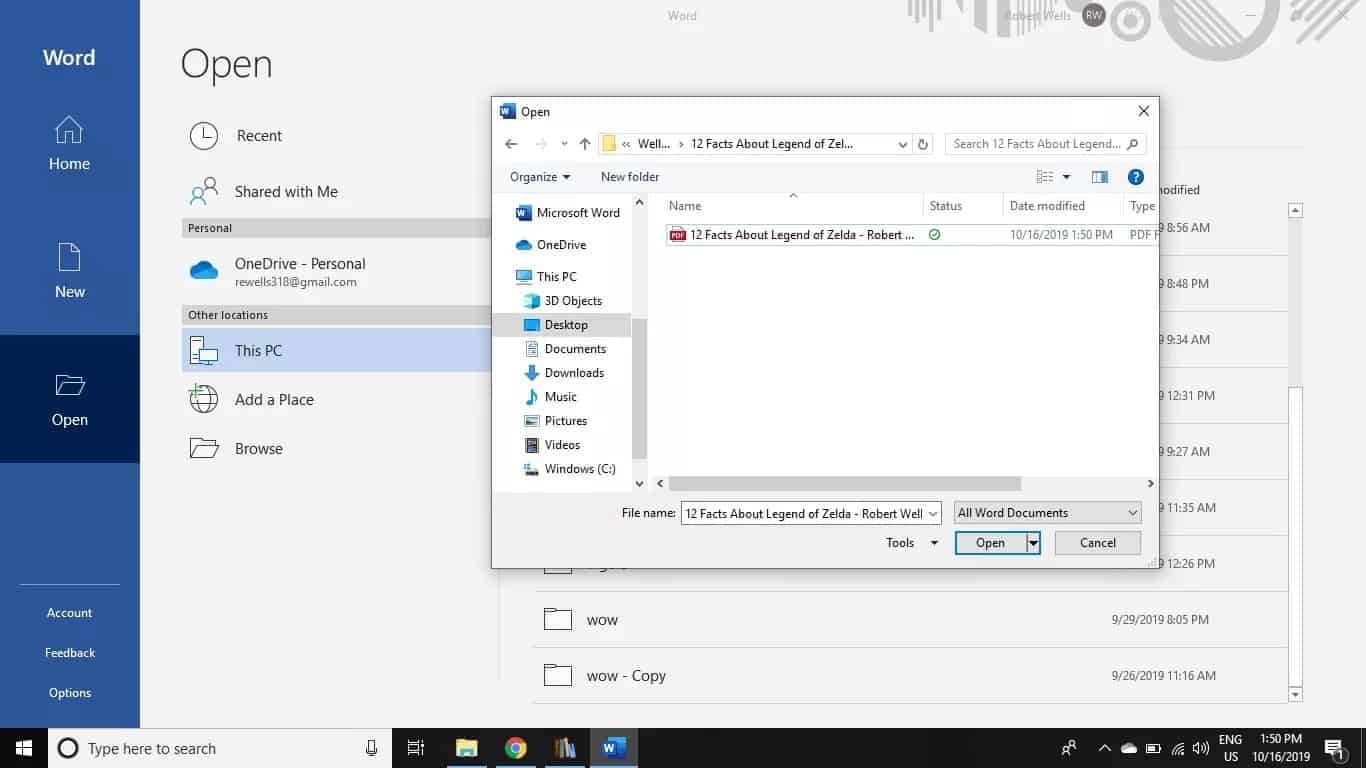Toggle the preview pane

[1100, 177]
